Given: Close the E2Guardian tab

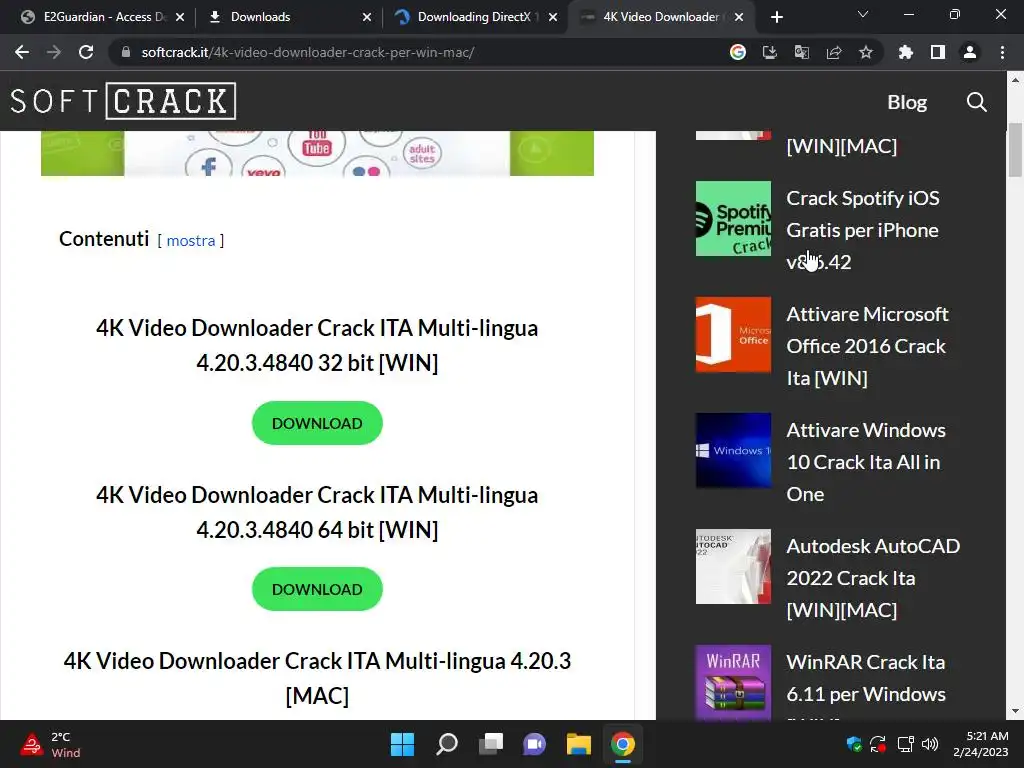Looking at the screenshot, I should (x=180, y=17).
